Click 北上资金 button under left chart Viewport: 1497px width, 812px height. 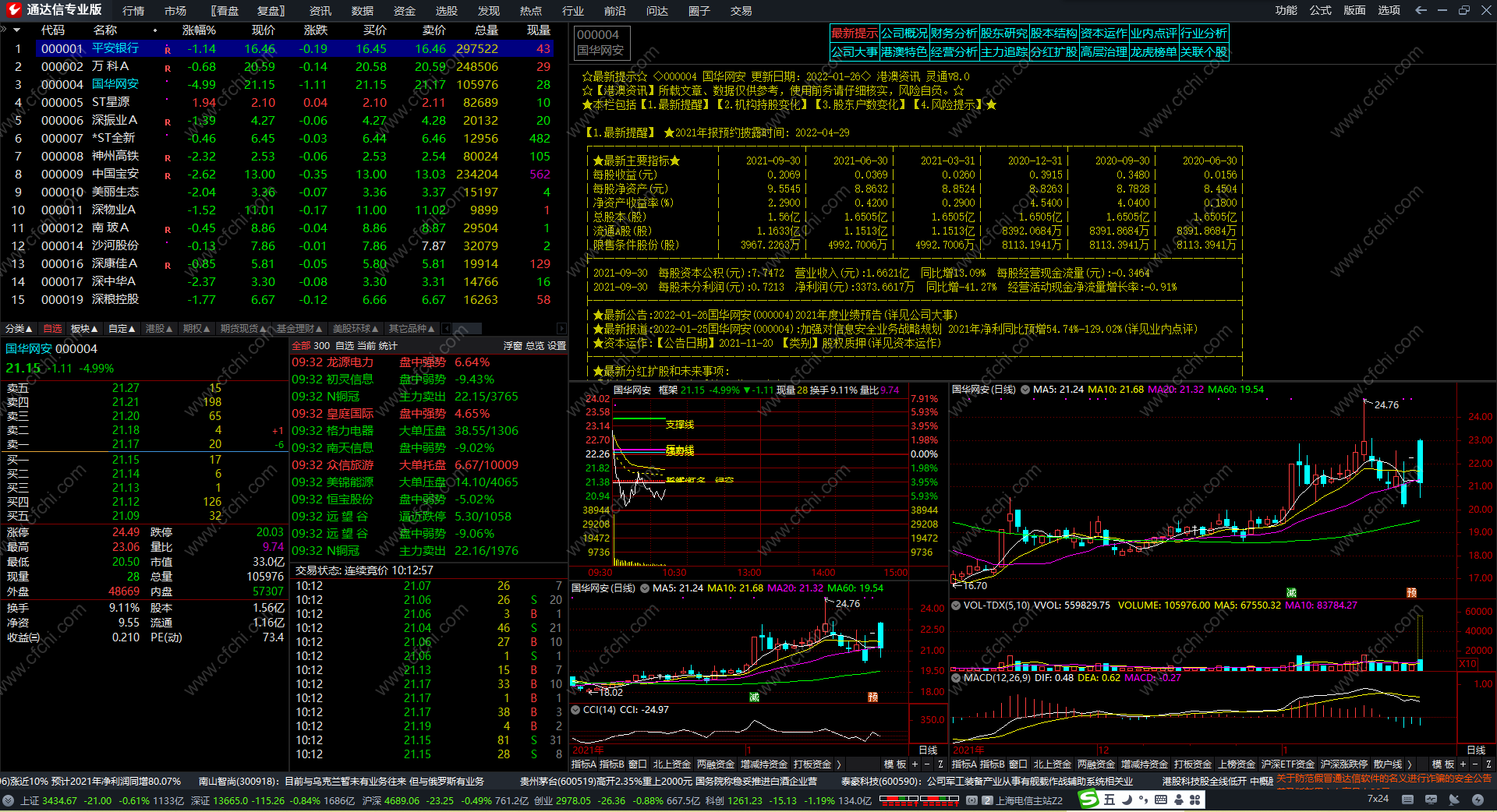pyautogui.click(x=672, y=764)
